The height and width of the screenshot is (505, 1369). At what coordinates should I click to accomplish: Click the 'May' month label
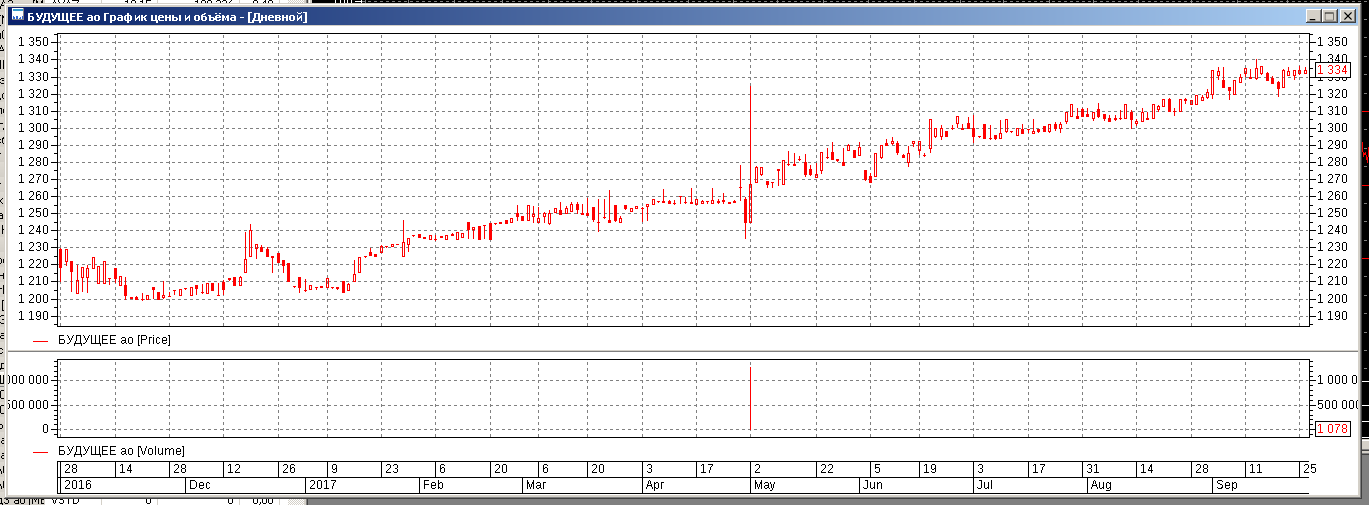click(x=764, y=485)
